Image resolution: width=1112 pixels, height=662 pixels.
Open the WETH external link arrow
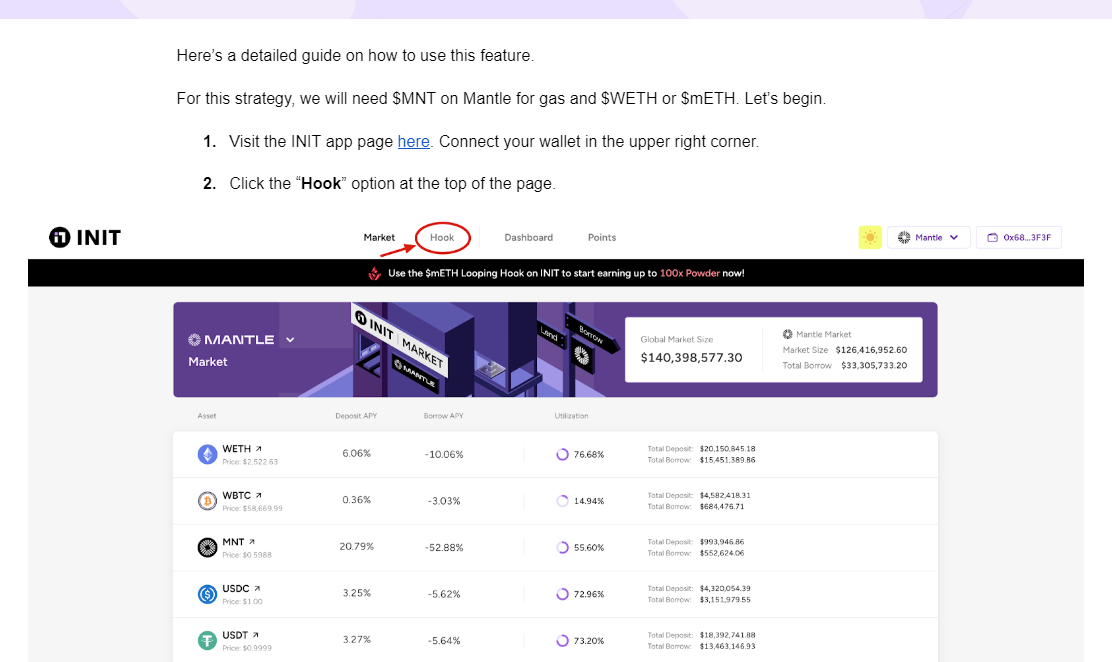(259, 448)
